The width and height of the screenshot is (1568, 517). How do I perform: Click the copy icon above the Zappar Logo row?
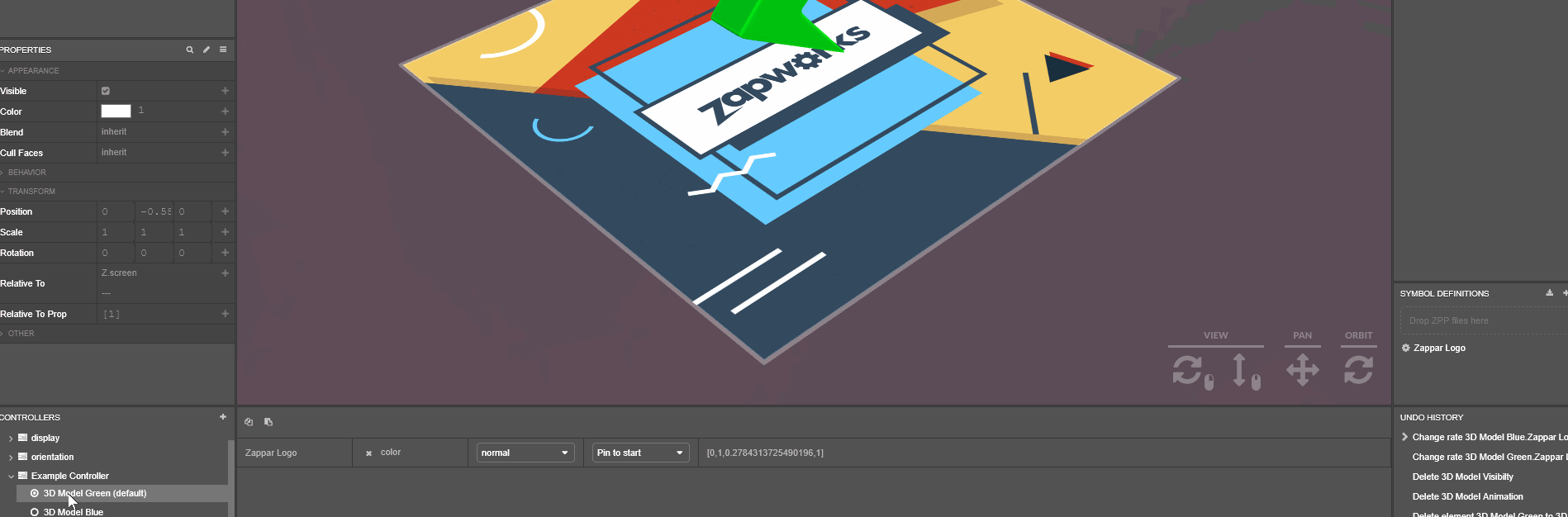point(249,422)
